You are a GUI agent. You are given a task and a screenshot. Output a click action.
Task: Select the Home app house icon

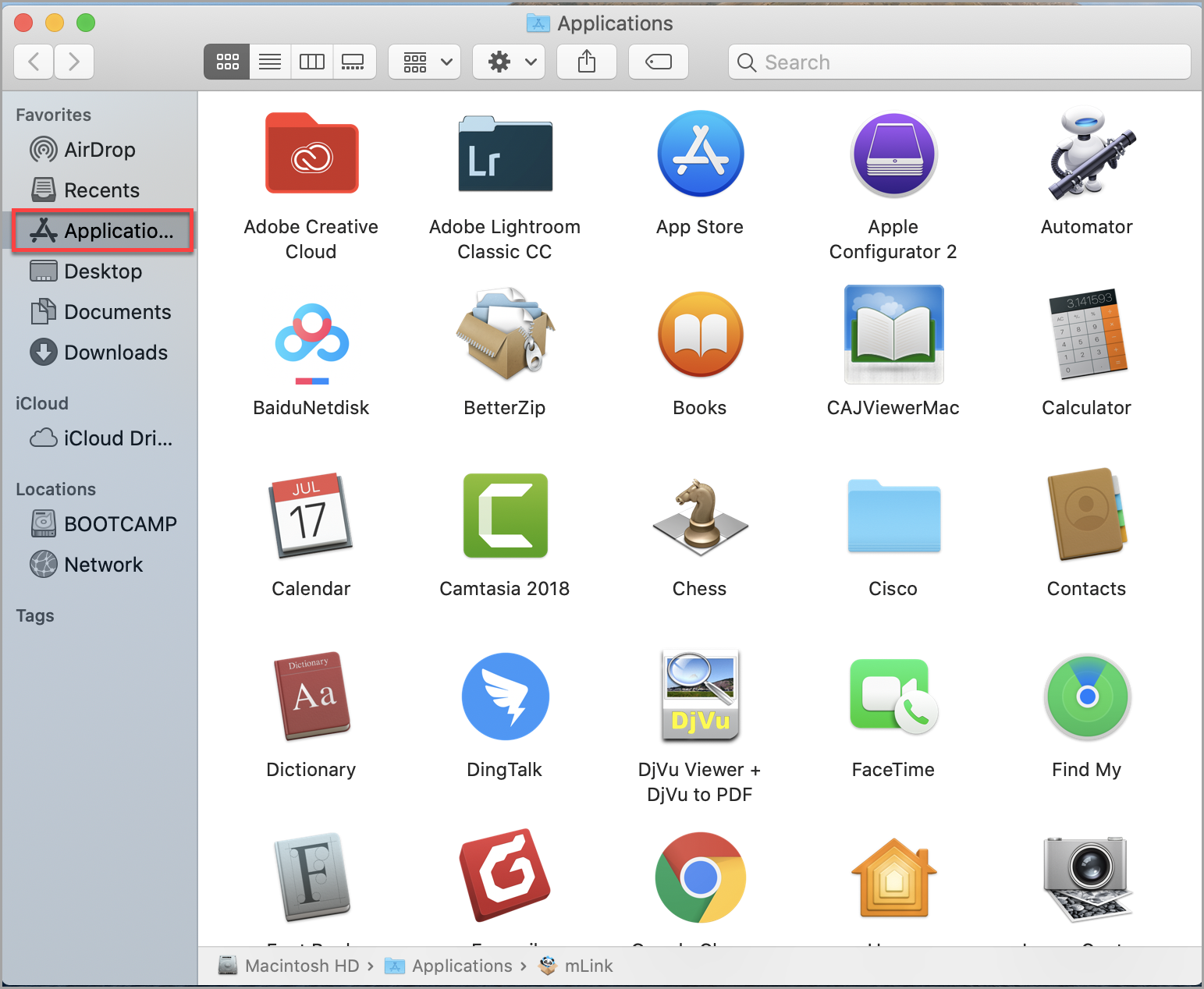click(x=893, y=877)
